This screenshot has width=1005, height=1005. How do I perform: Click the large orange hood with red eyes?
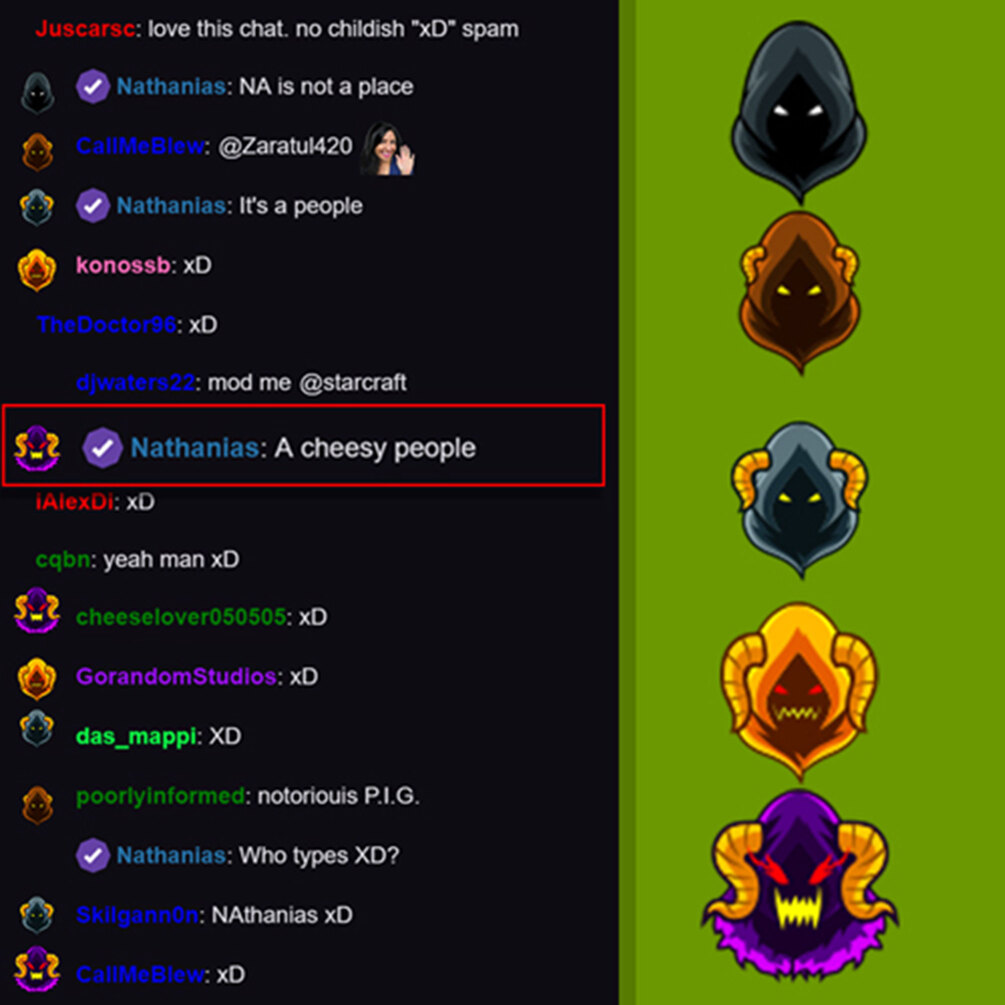799,691
